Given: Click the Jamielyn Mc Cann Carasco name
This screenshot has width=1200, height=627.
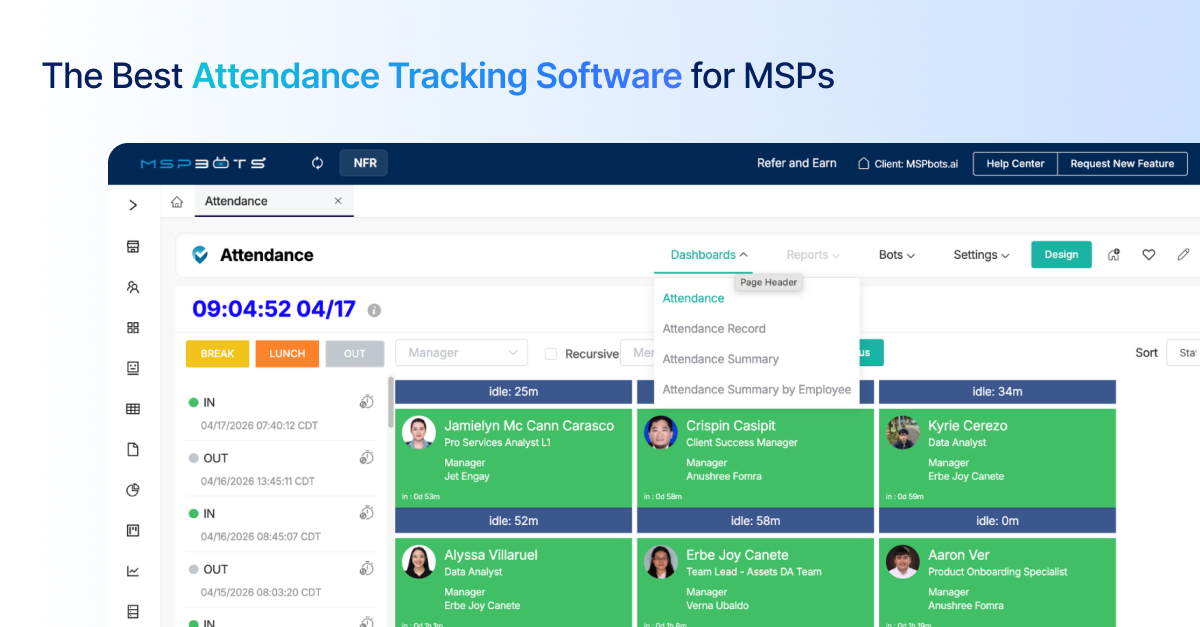Looking at the screenshot, I should (x=529, y=426).
